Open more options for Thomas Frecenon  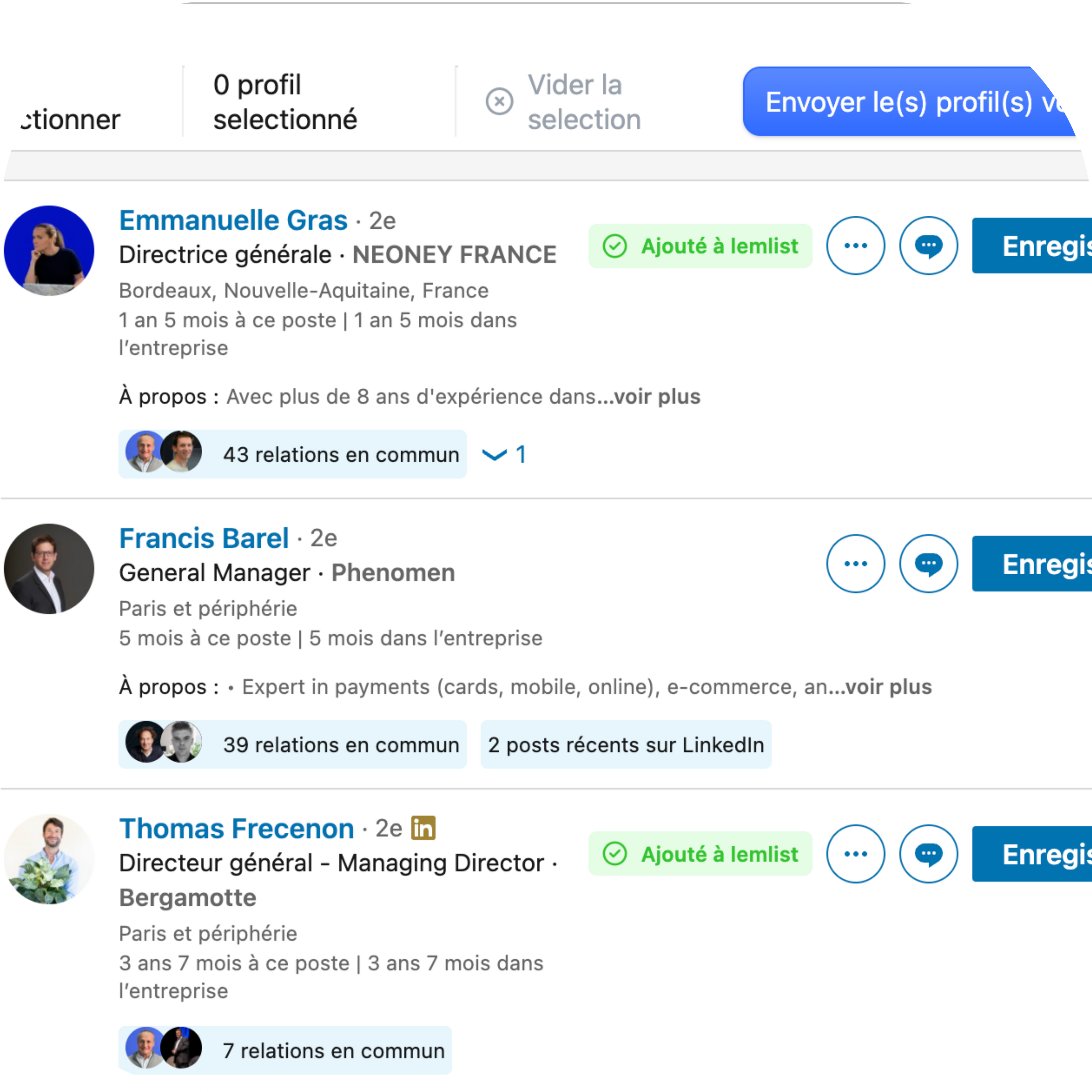[855, 853]
